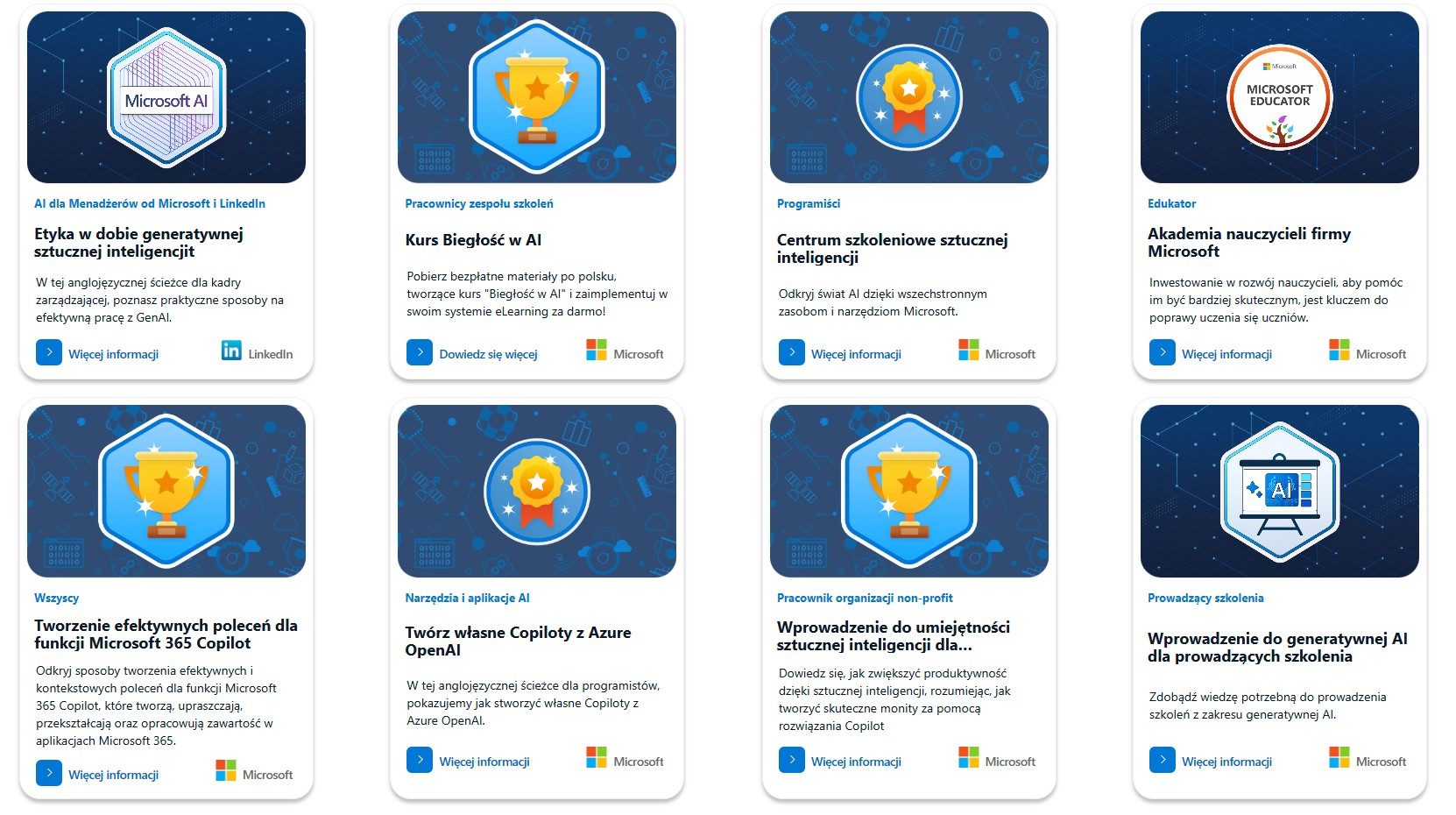The height and width of the screenshot is (815, 1456).
Task: Open the Microsoft Educator badge image
Action: tap(1280, 97)
